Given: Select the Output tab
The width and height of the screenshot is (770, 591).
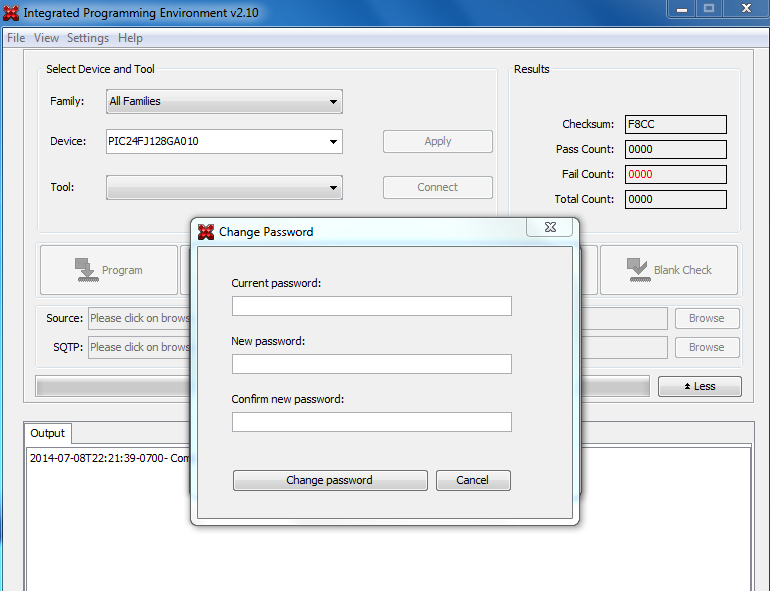Looking at the screenshot, I should point(48,433).
